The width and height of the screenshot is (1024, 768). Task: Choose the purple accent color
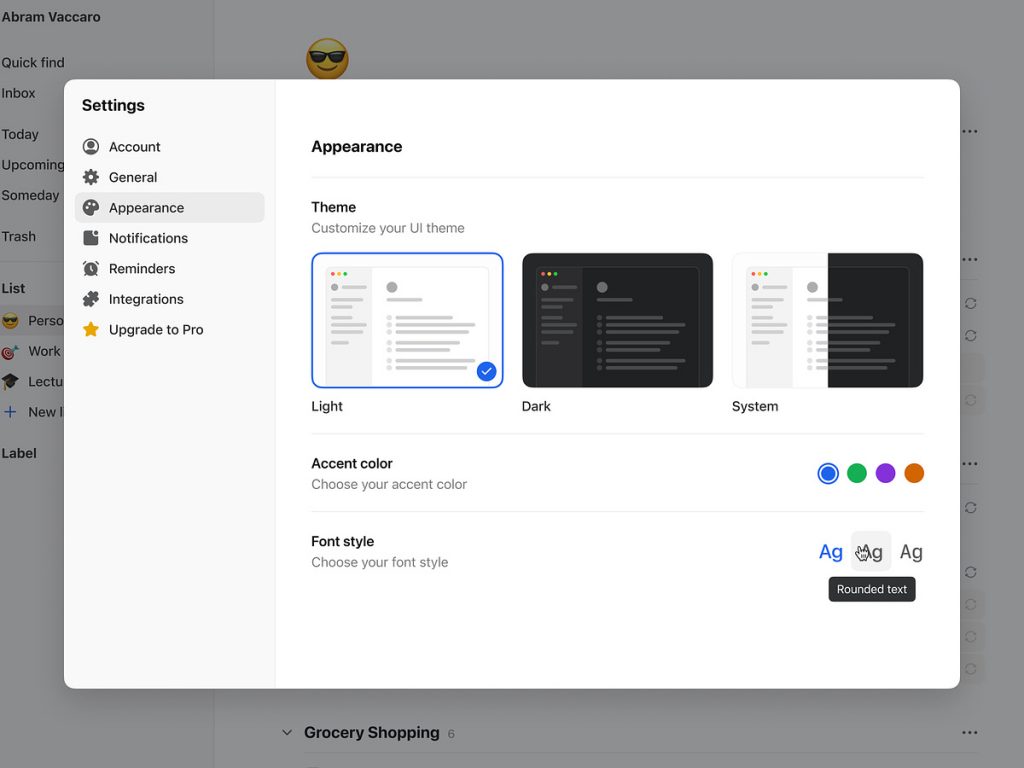point(885,474)
